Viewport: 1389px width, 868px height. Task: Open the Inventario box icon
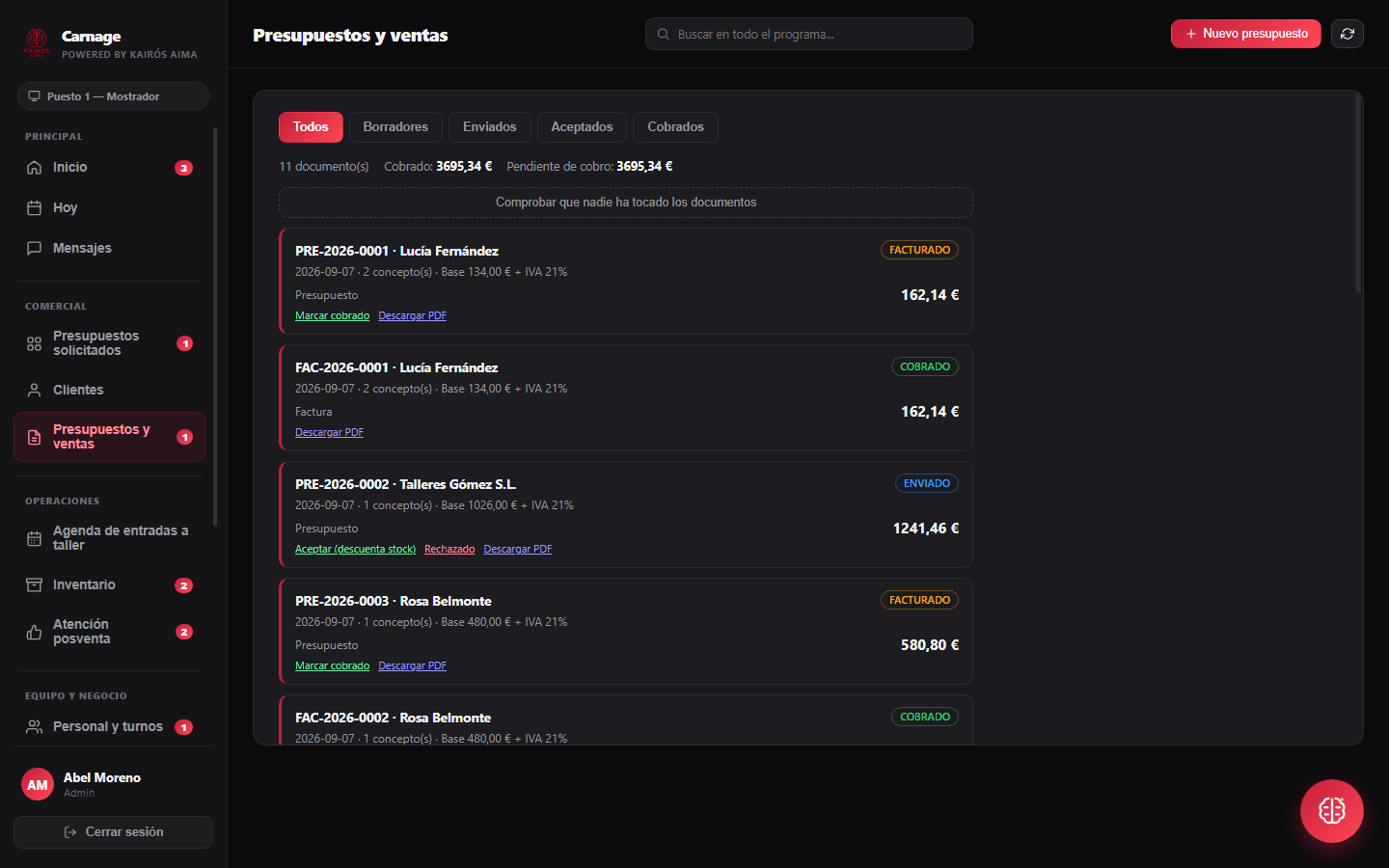pyautogui.click(x=34, y=585)
